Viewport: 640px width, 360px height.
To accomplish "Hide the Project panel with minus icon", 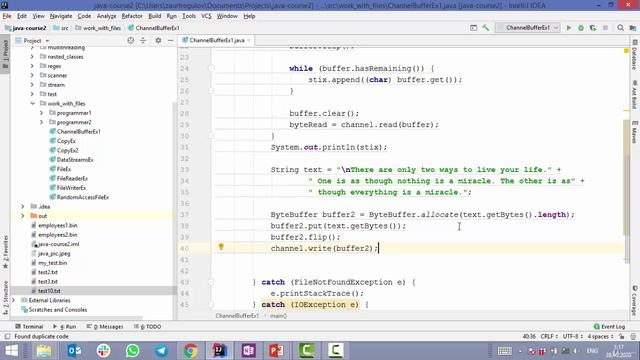I will click(171, 40).
